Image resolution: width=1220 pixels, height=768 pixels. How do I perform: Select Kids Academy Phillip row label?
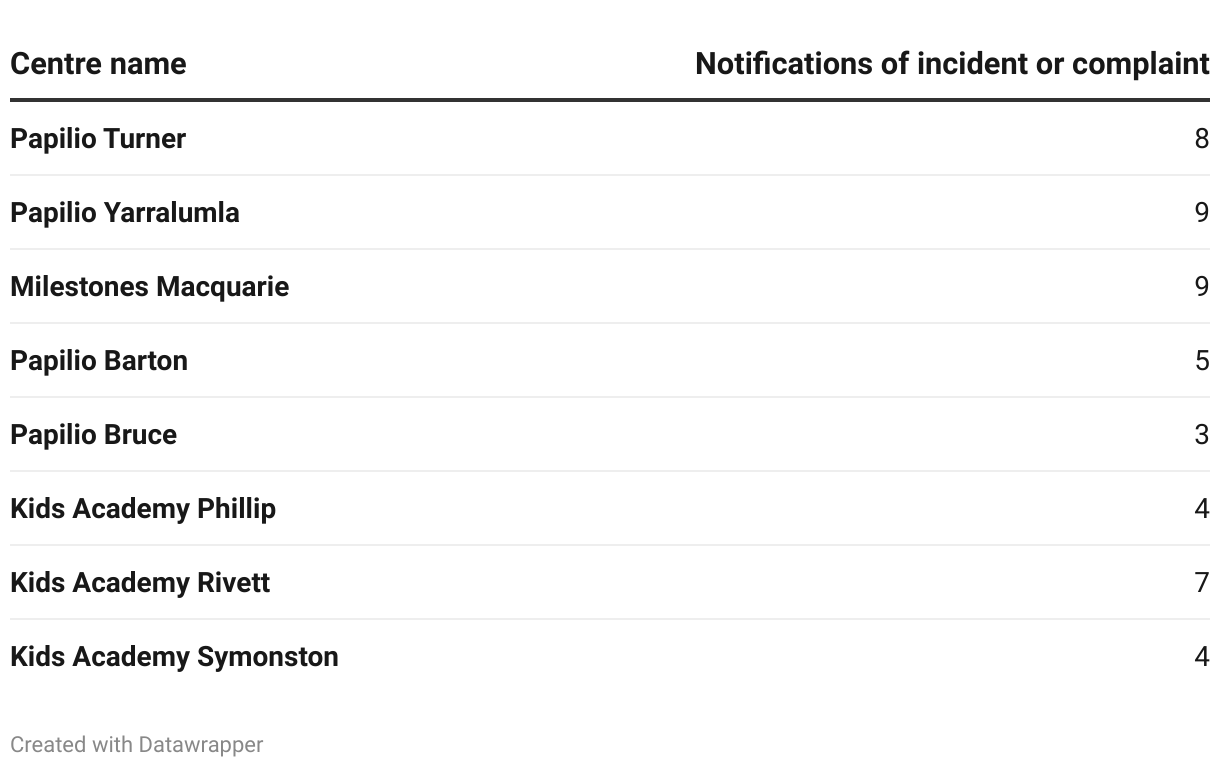pyautogui.click(x=143, y=508)
